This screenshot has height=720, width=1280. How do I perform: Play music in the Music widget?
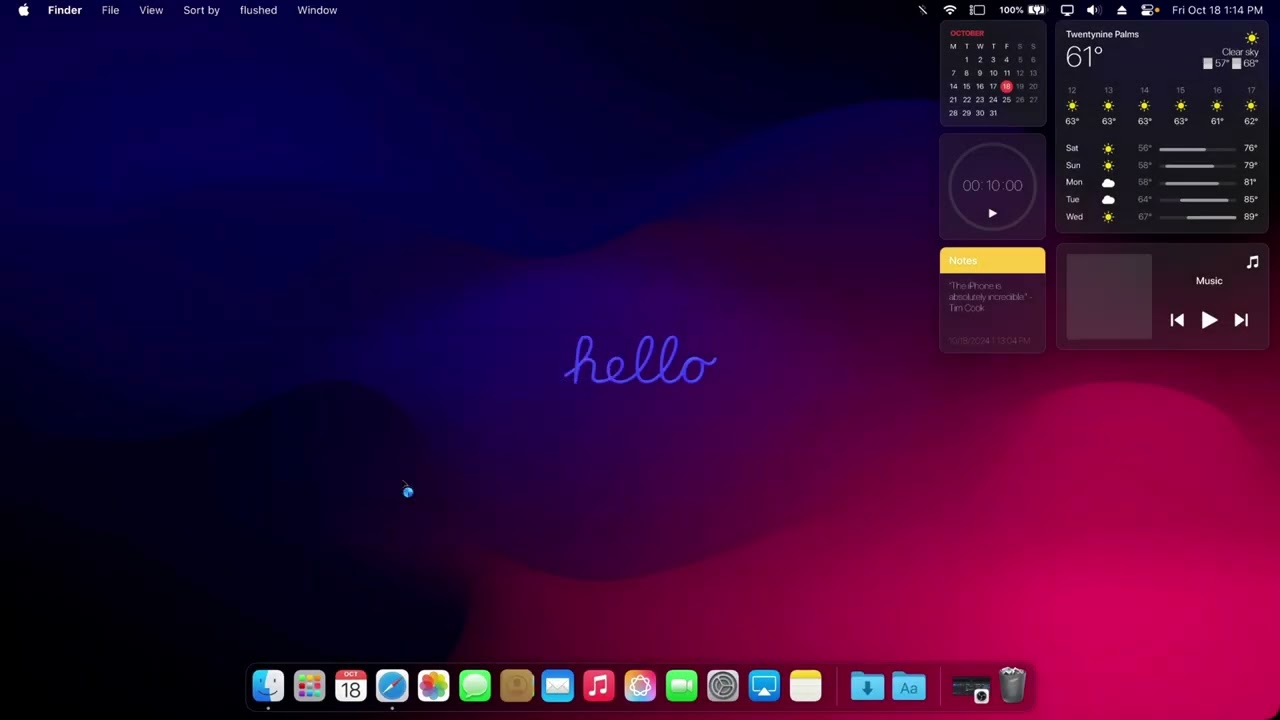click(x=1209, y=320)
